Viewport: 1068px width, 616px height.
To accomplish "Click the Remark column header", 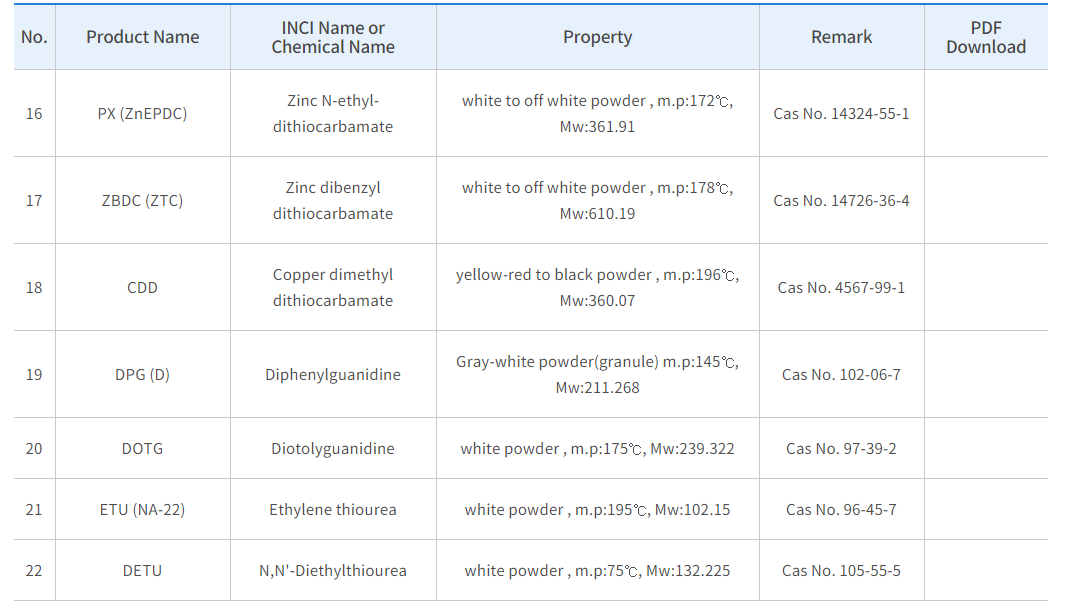I will [841, 37].
